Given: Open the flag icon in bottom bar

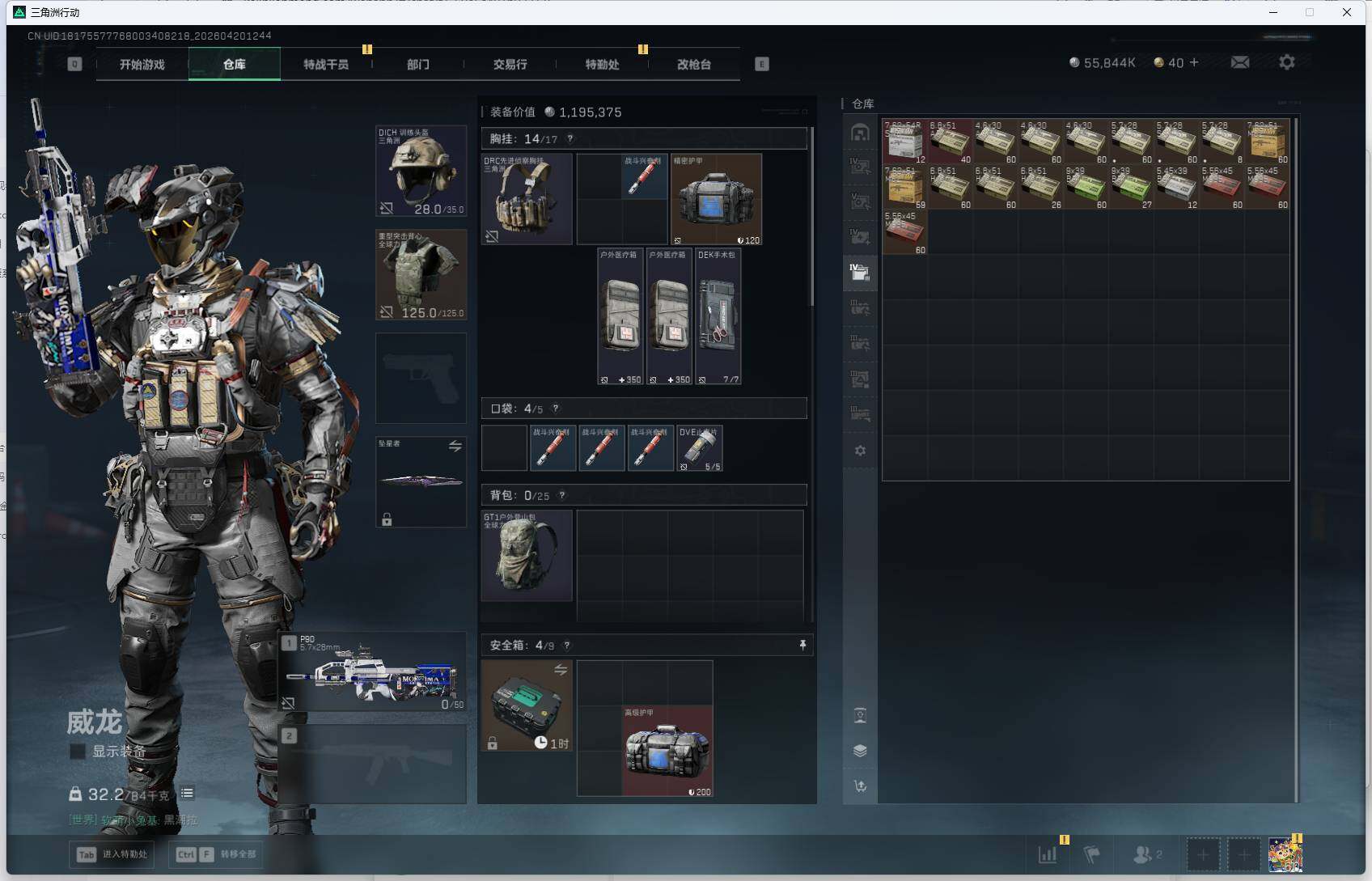Looking at the screenshot, I should tap(1092, 853).
